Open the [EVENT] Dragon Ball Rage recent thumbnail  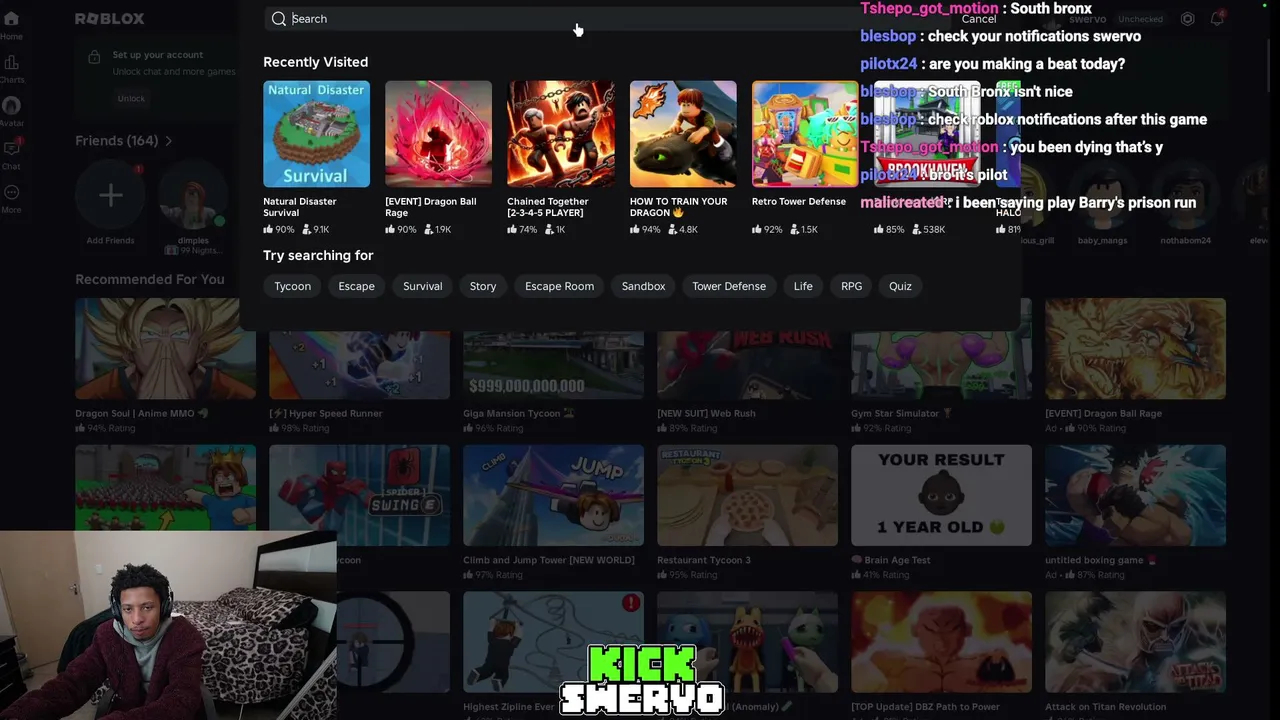click(438, 134)
